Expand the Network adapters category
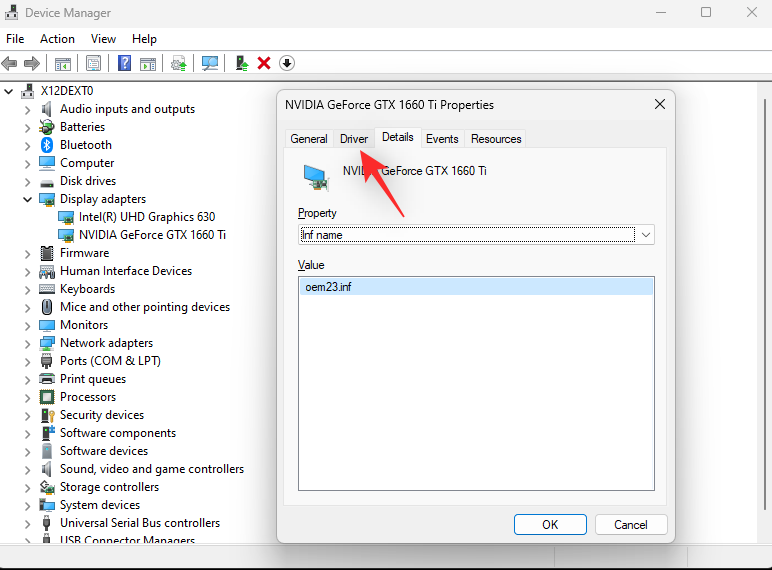 click(27, 343)
